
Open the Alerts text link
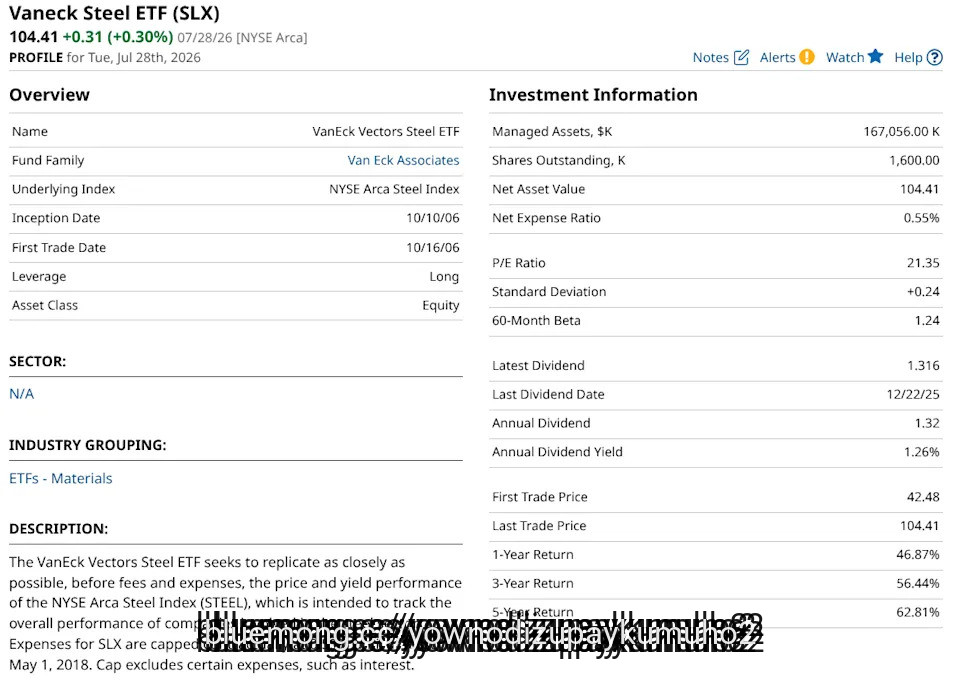pyautogui.click(x=777, y=58)
